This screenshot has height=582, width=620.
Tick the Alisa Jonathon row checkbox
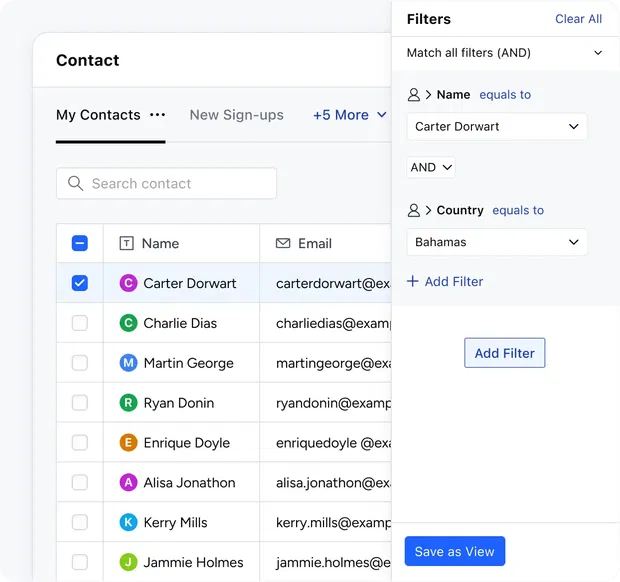(79, 482)
